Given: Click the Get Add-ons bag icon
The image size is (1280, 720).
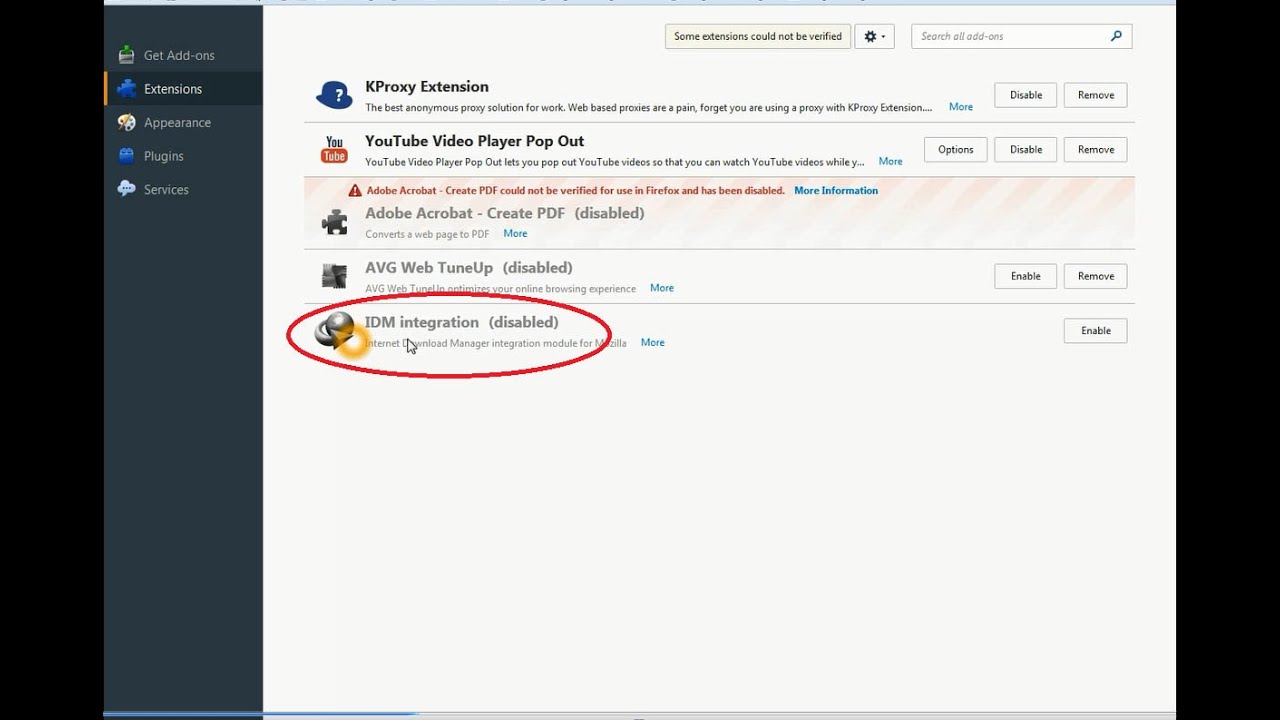Looking at the screenshot, I should click(126, 55).
